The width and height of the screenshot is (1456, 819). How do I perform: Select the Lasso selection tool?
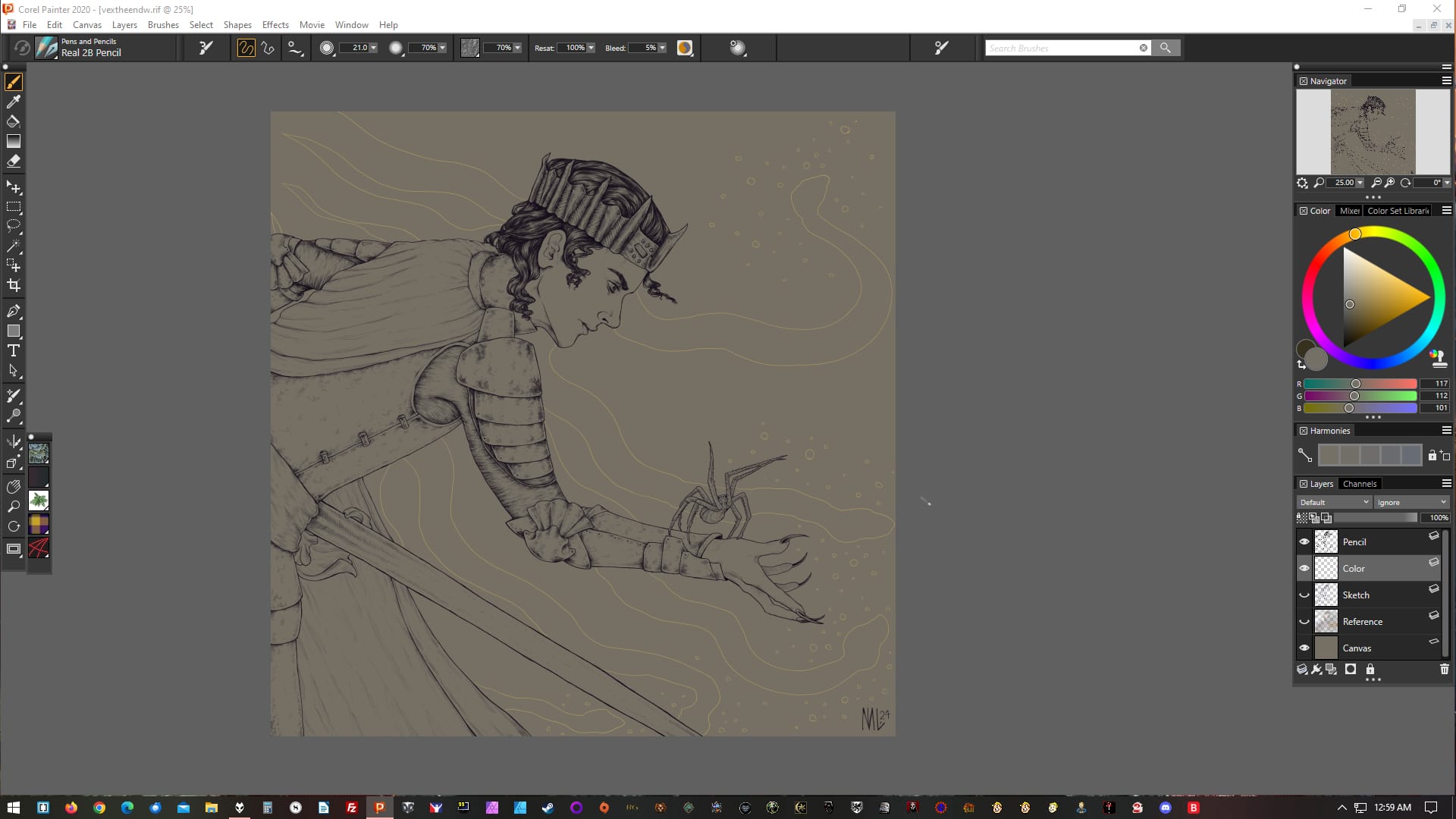tap(14, 225)
